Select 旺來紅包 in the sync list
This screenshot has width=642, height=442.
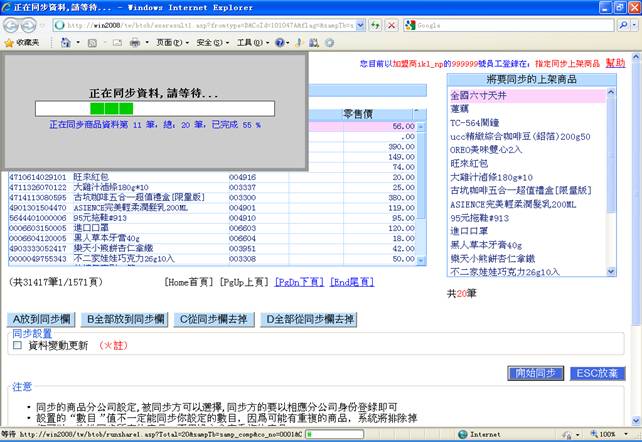pyautogui.click(x=469, y=163)
